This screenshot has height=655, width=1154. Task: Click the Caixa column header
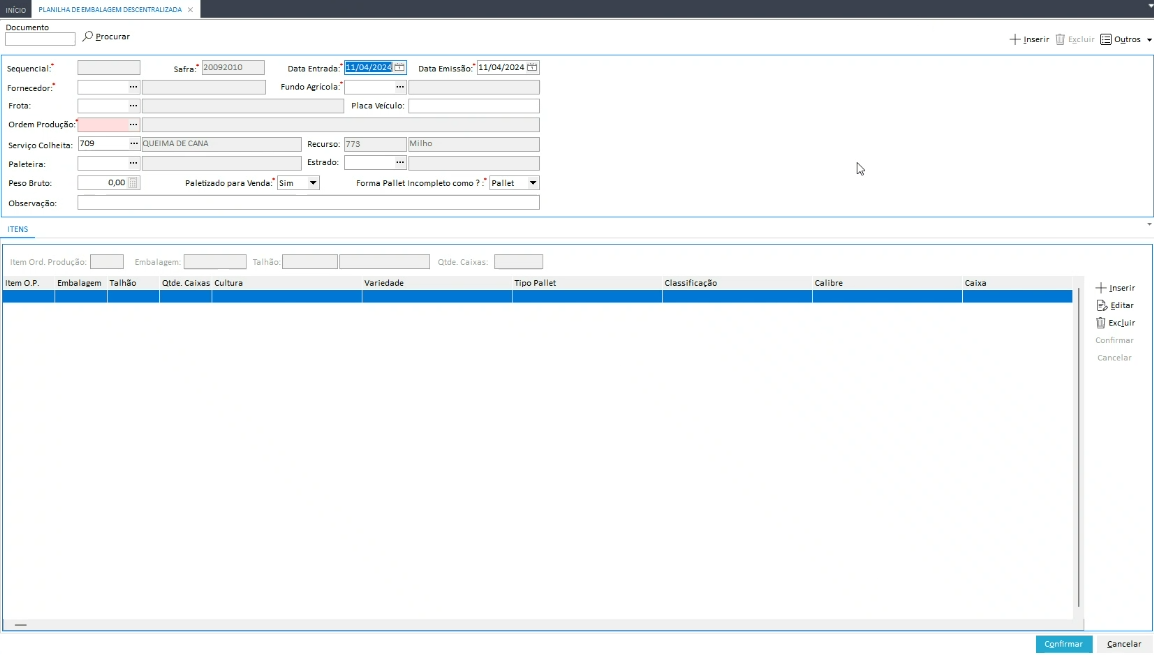click(x=1017, y=283)
